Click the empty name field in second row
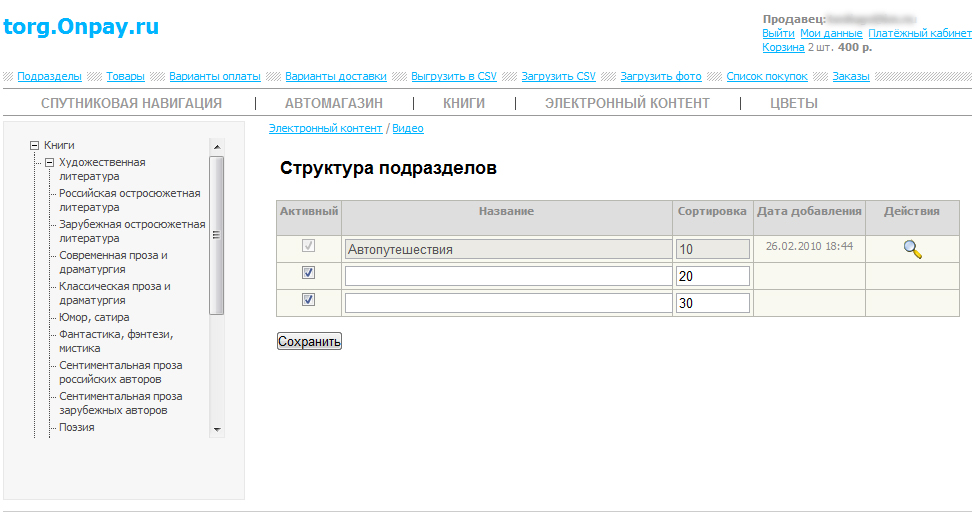The width and height of the screenshot is (972, 522). pos(508,276)
